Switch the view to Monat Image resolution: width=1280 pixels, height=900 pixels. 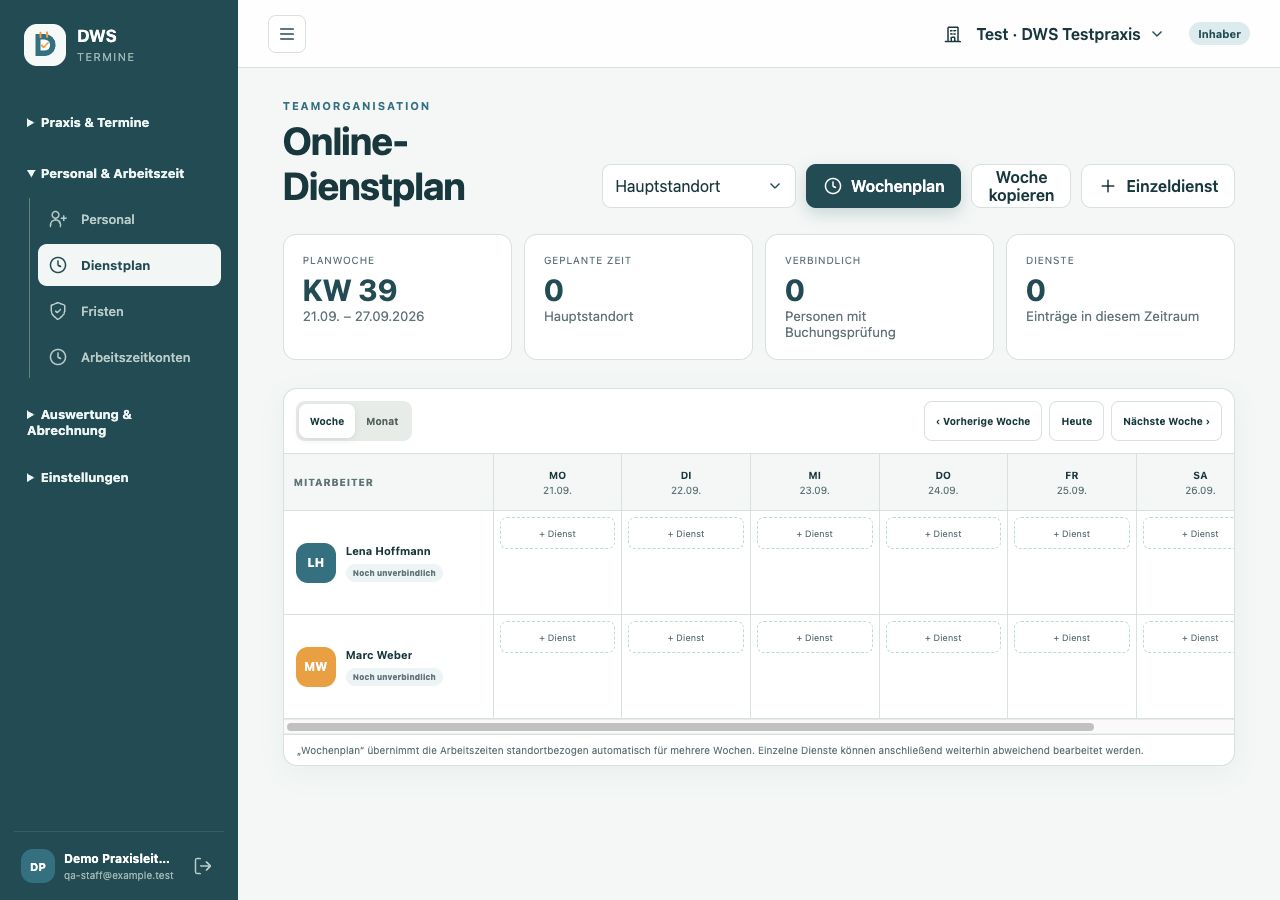[382, 421]
